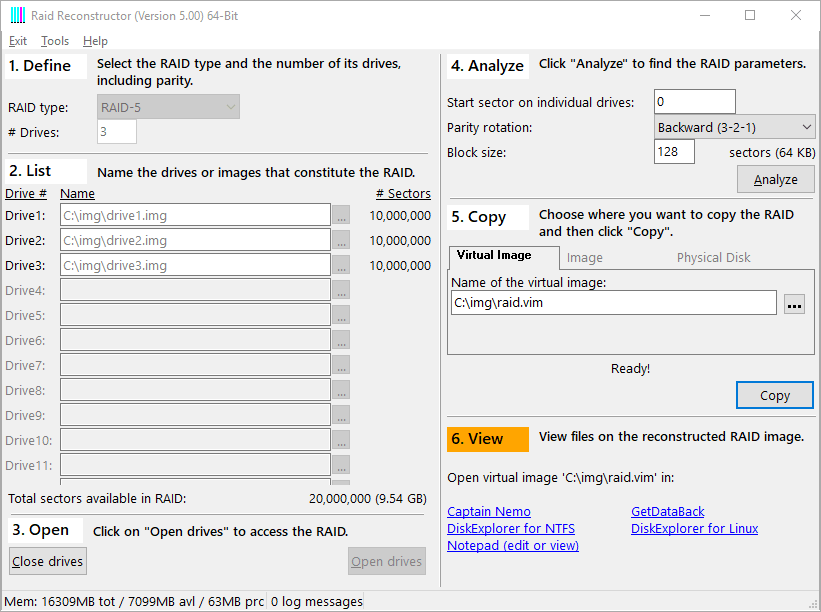Click the browse button for Drive8 row
Viewport: 821px width, 612px height.
point(341,390)
